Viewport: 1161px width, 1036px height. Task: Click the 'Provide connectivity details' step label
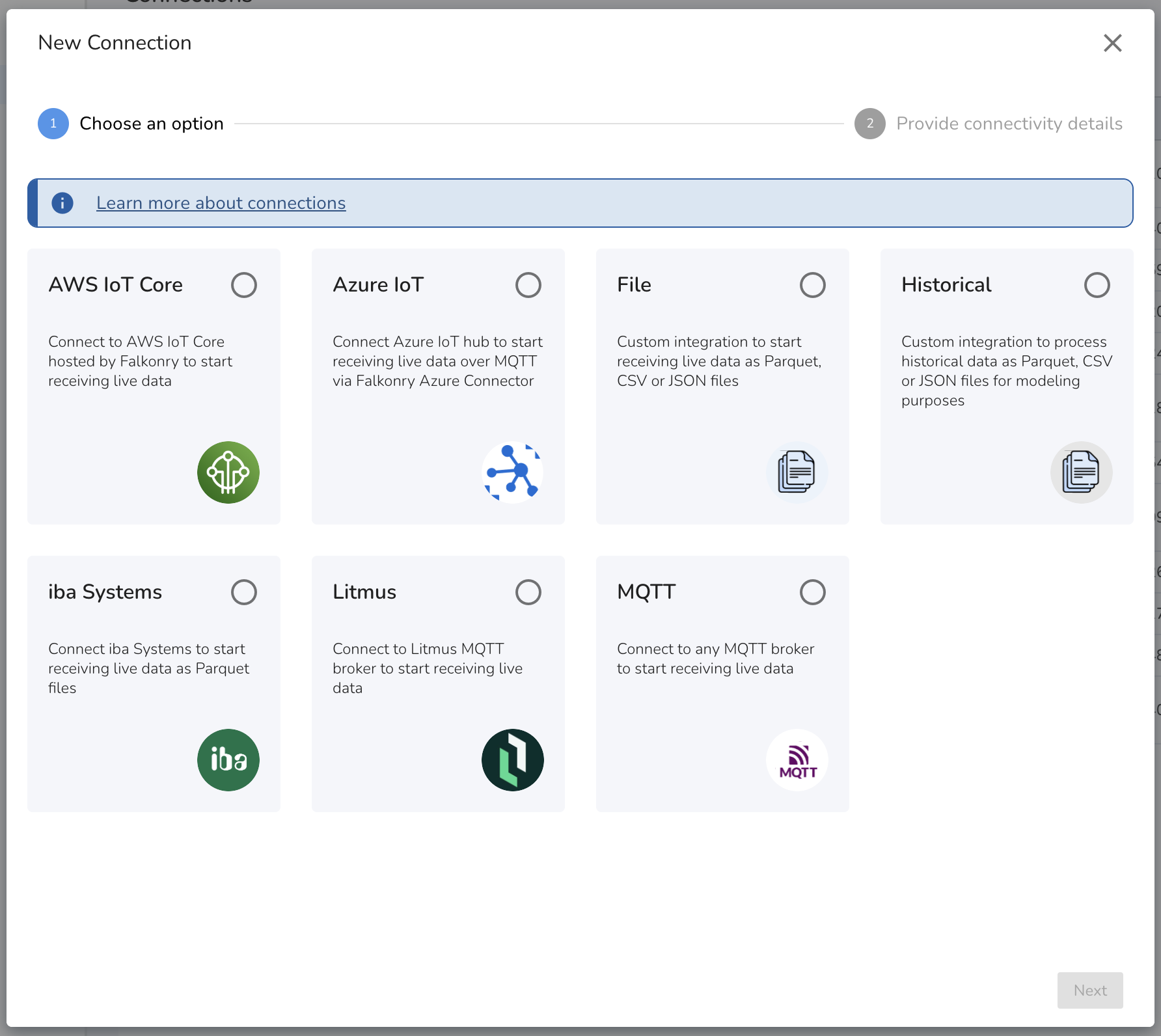tap(1009, 124)
